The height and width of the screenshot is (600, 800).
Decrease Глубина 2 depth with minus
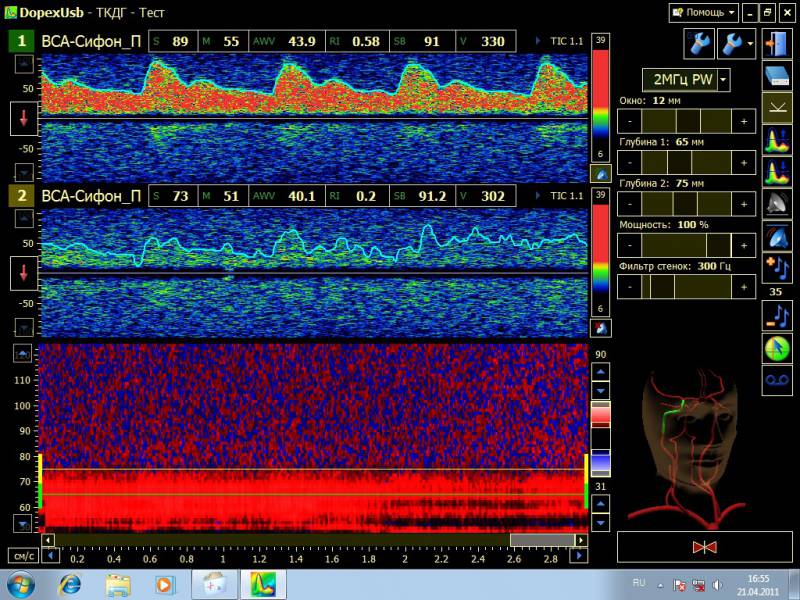point(630,204)
